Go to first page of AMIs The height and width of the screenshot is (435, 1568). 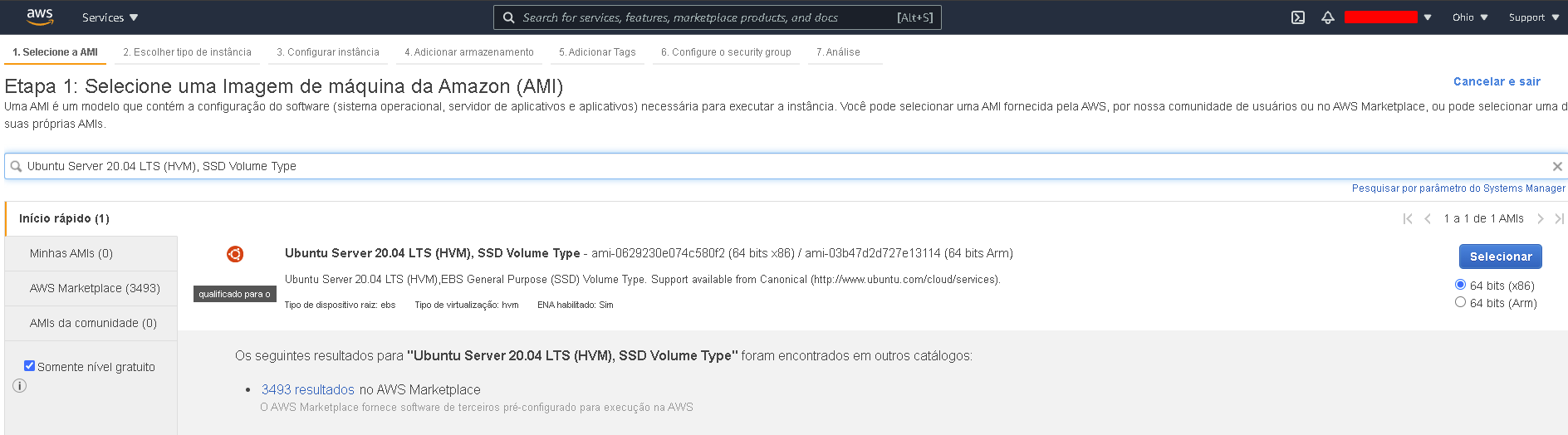[1408, 218]
